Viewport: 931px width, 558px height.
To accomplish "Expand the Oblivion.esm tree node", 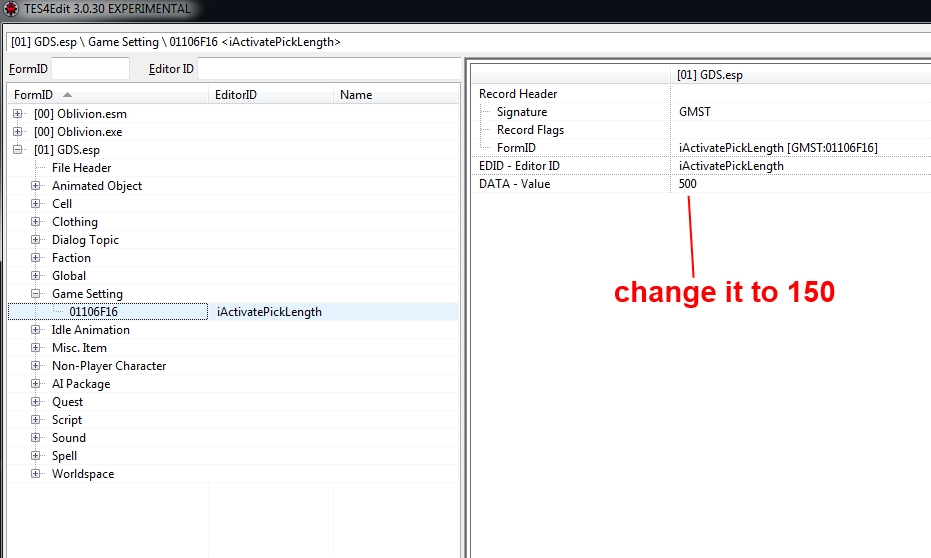I will click(18, 114).
